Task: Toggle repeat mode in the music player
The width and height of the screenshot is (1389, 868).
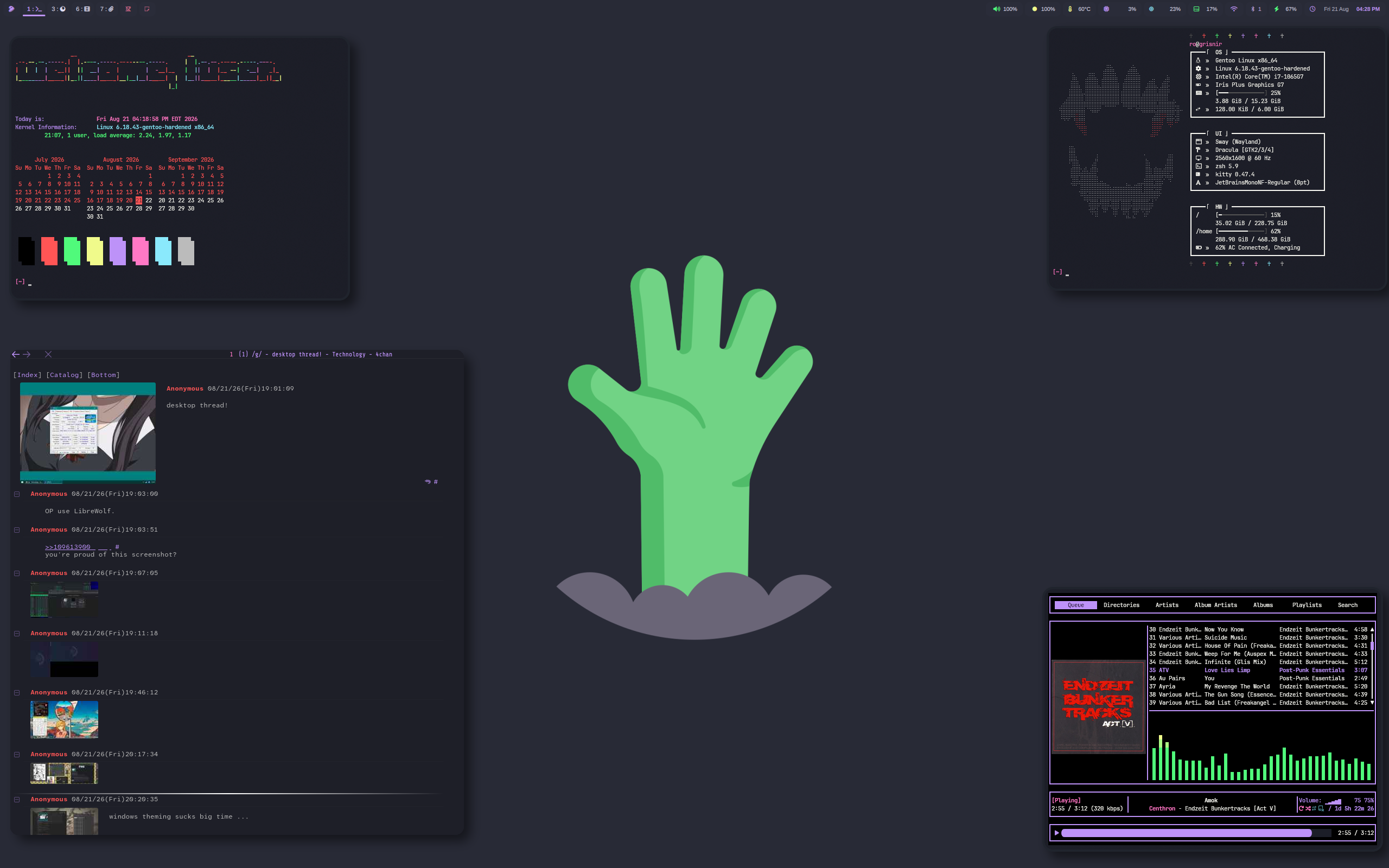Action: [1301, 809]
